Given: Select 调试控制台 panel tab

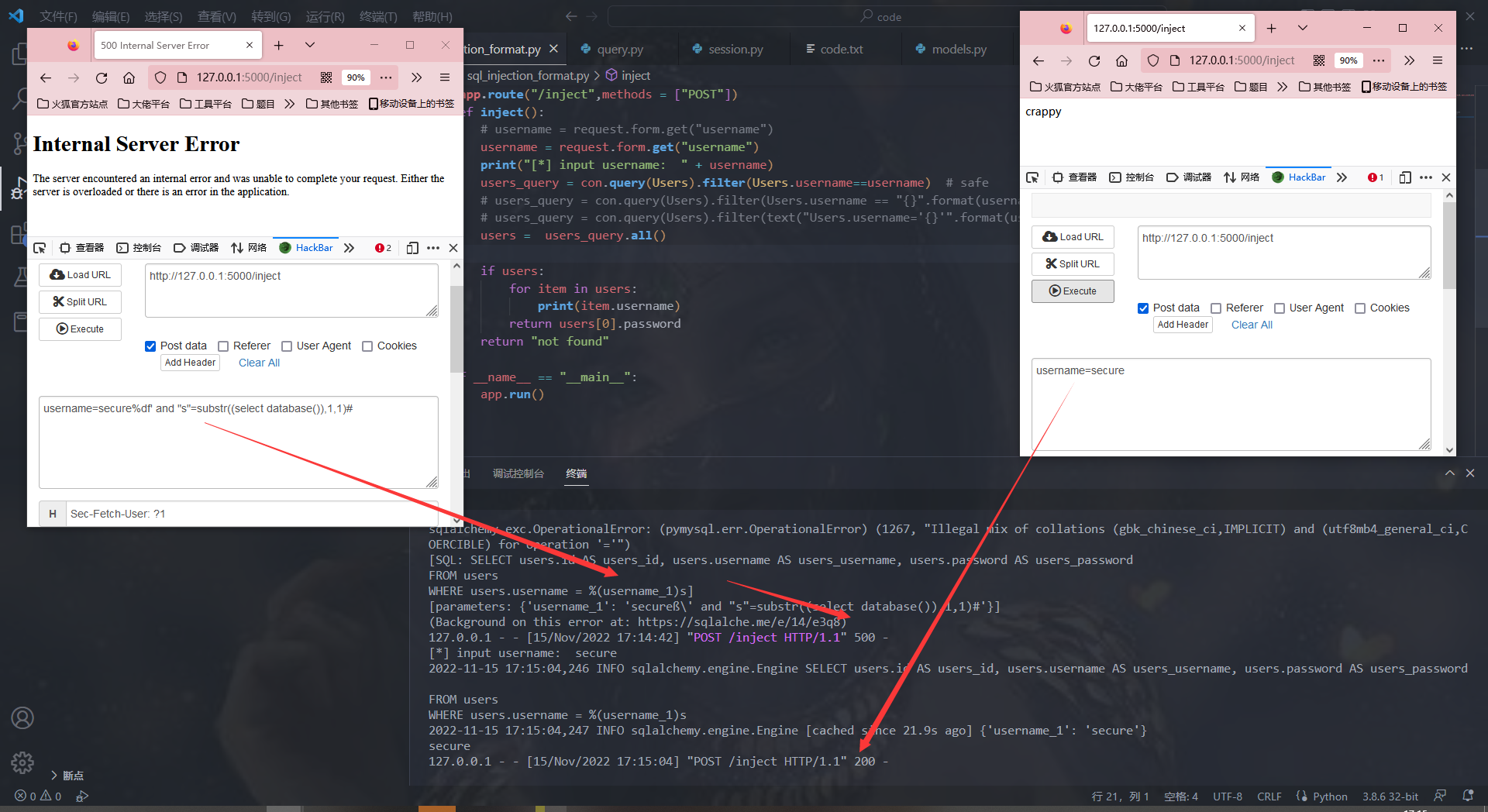Looking at the screenshot, I should pyautogui.click(x=518, y=473).
